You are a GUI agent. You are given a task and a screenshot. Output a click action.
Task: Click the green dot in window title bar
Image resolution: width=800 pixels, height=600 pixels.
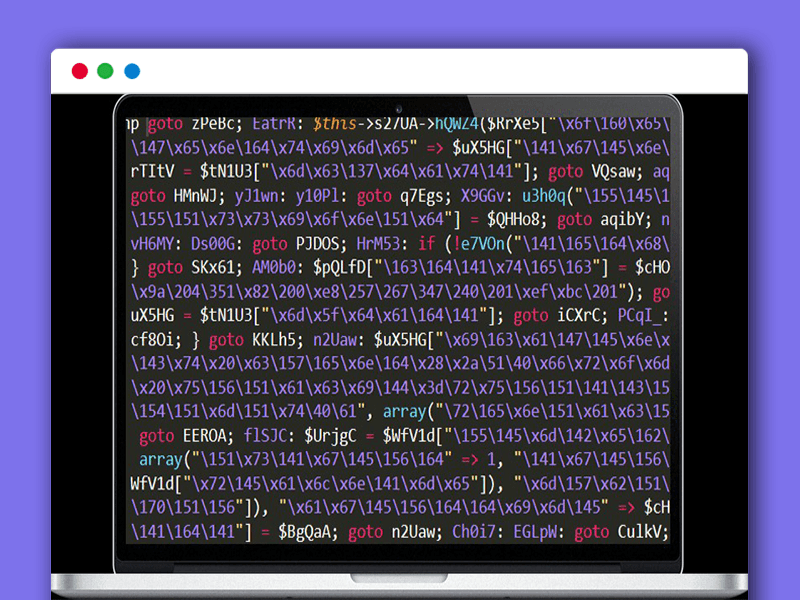tap(106, 71)
